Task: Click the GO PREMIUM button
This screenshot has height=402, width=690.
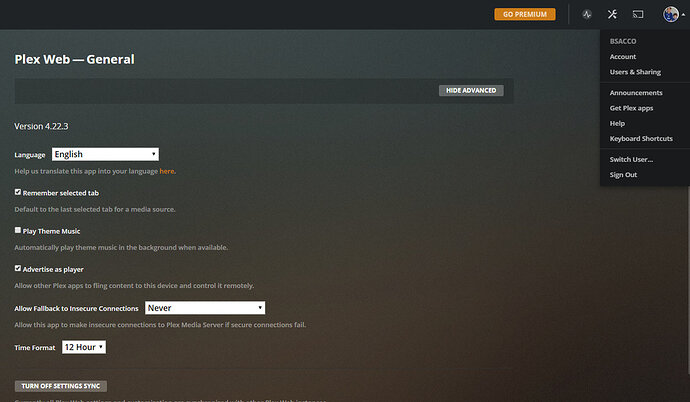Action: coord(525,14)
